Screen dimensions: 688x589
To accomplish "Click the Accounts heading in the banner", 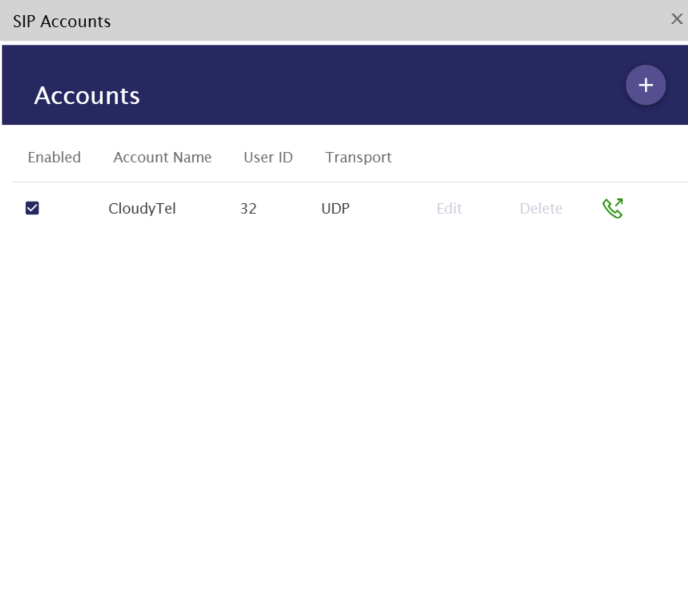I will tap(87, 96).
